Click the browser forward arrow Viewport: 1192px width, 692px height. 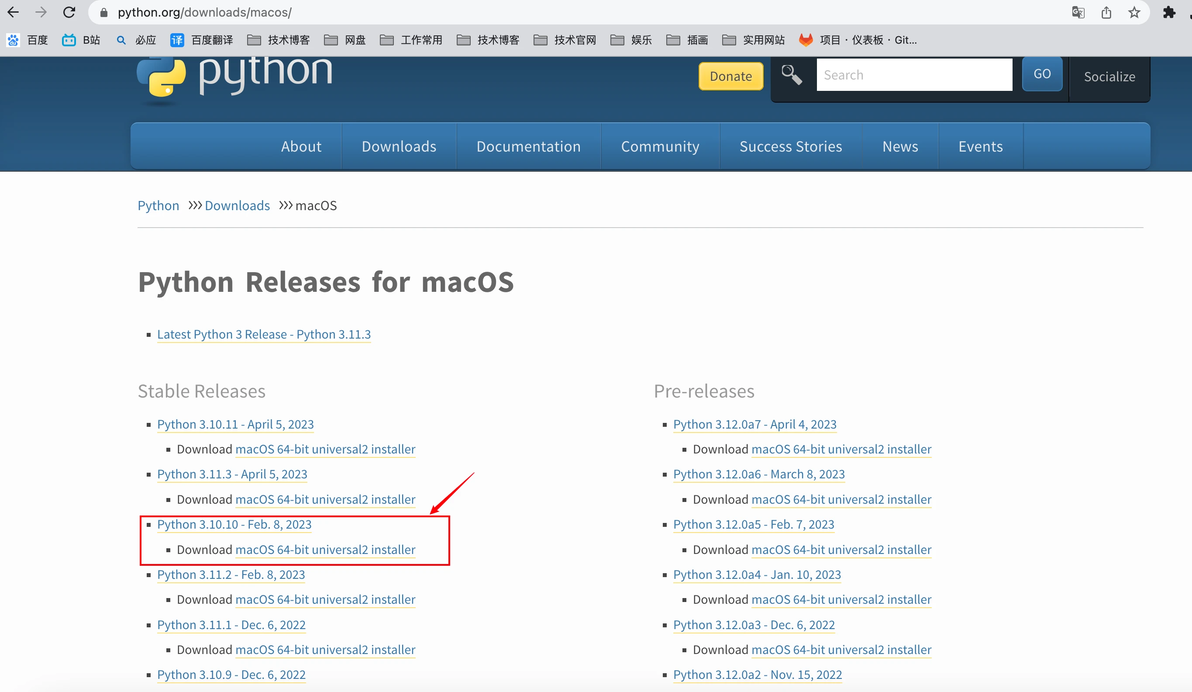41,12
